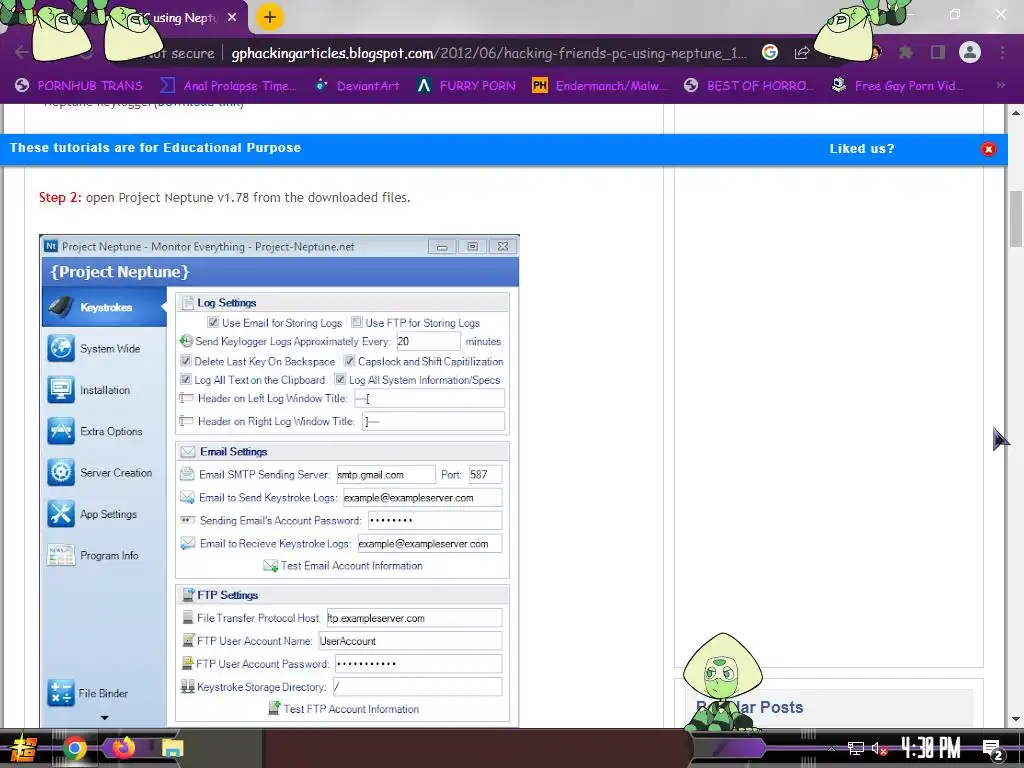Click the network tray icon
Viewport: 1024px width, 768px height.
coord(855,748)
